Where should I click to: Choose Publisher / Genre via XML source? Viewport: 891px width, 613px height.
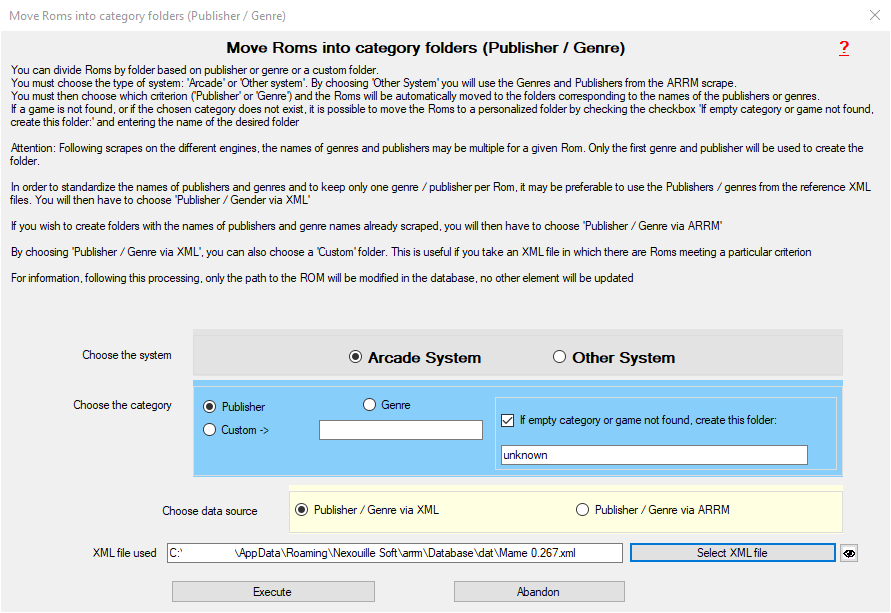tap(302, 510)
